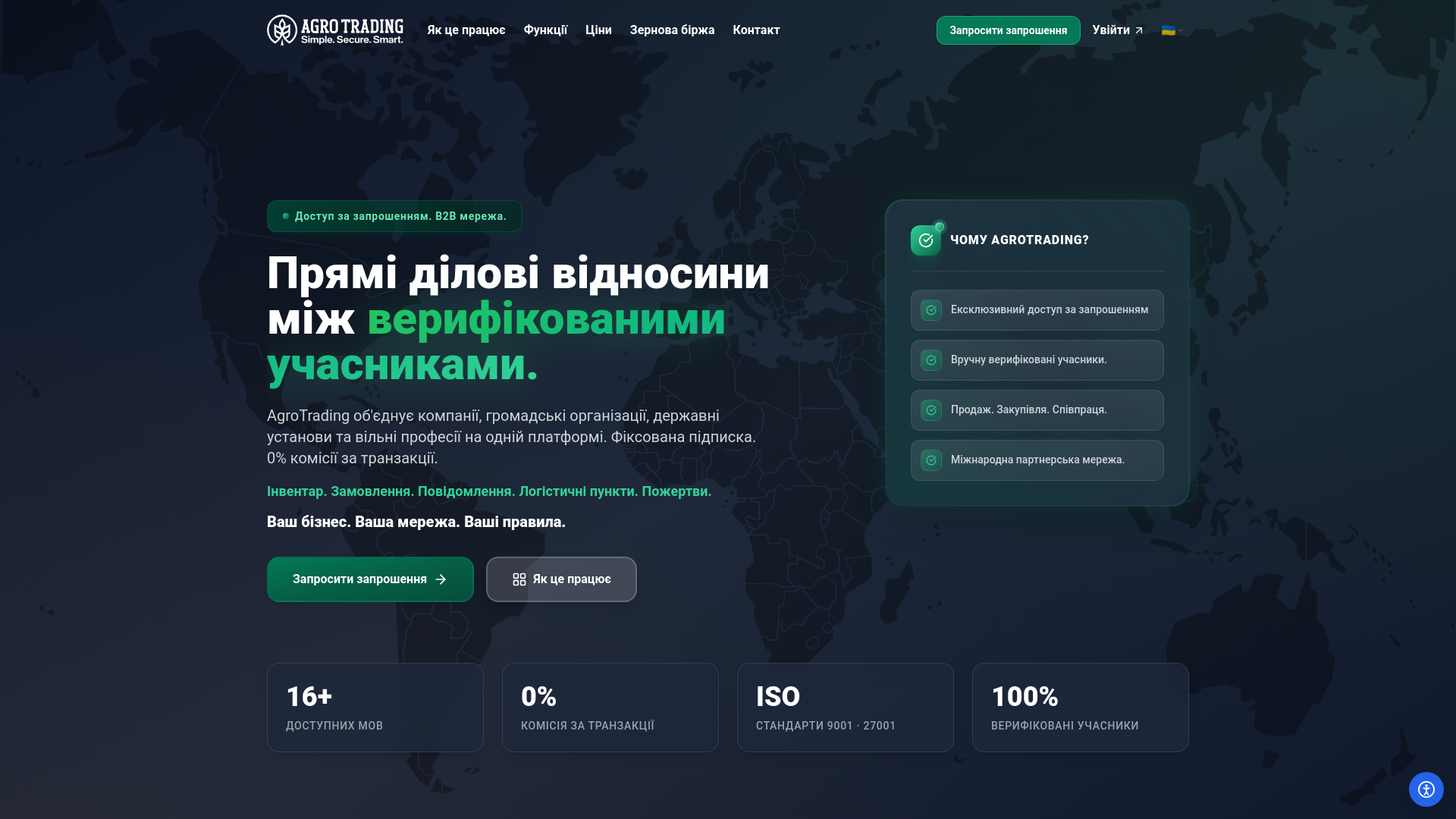Open Зернова біржа navigation link

tap(672, 30)
